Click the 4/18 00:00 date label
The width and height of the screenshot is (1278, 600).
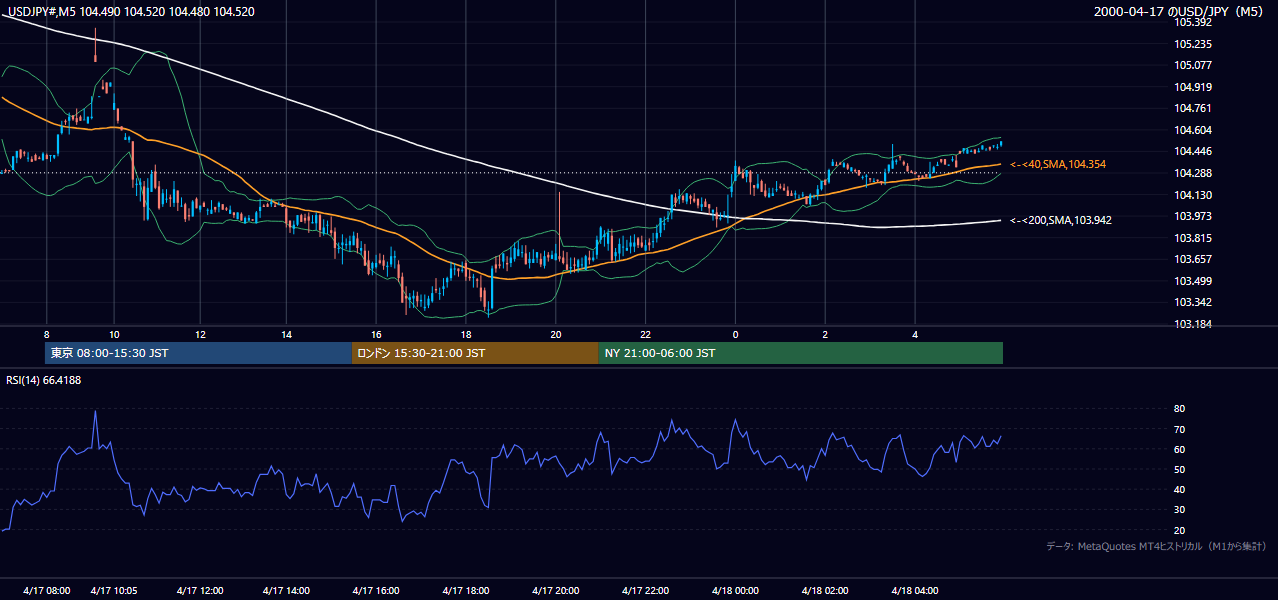(735, 590)
